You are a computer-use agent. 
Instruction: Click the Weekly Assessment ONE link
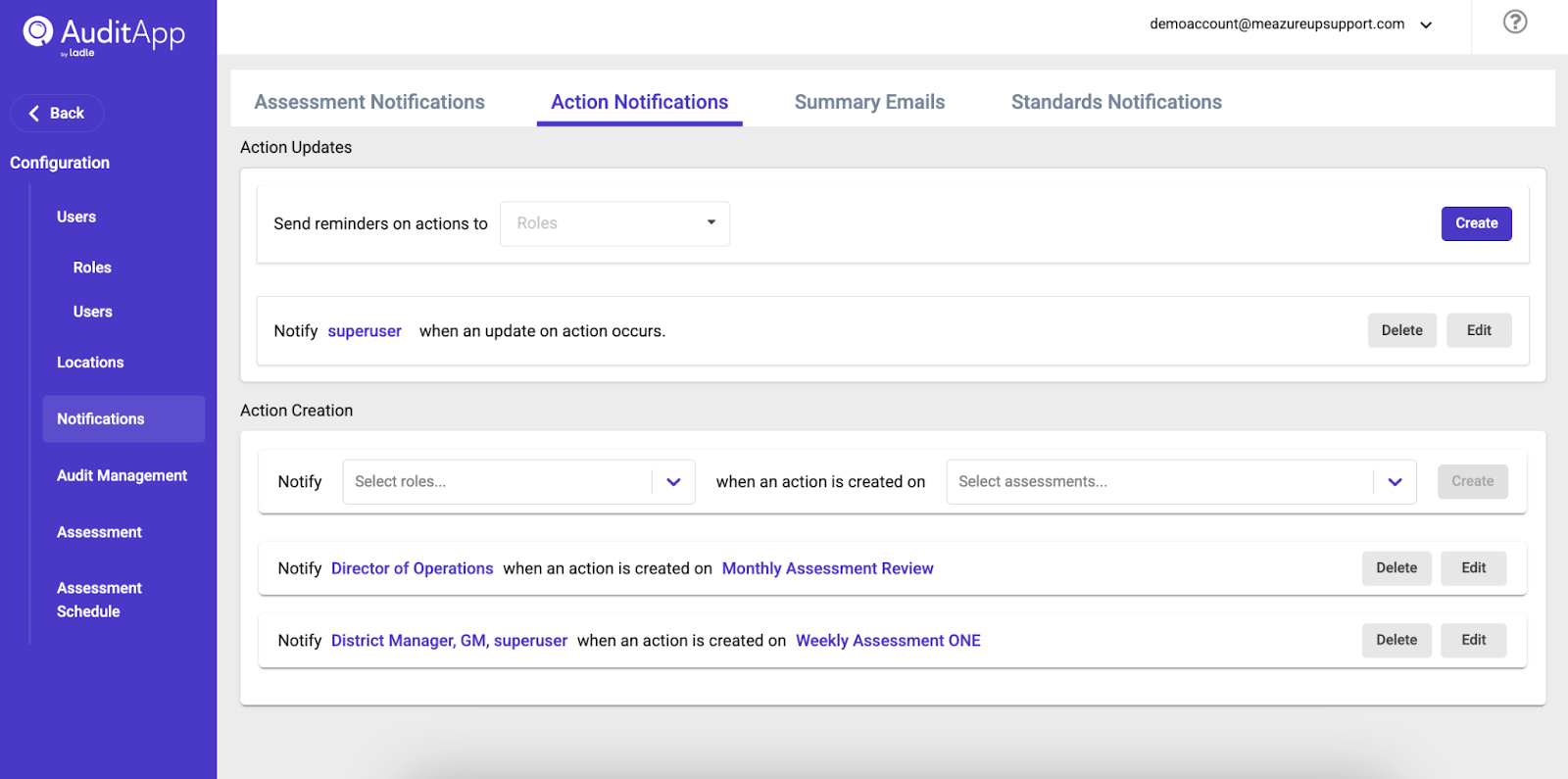click(888, 641)
